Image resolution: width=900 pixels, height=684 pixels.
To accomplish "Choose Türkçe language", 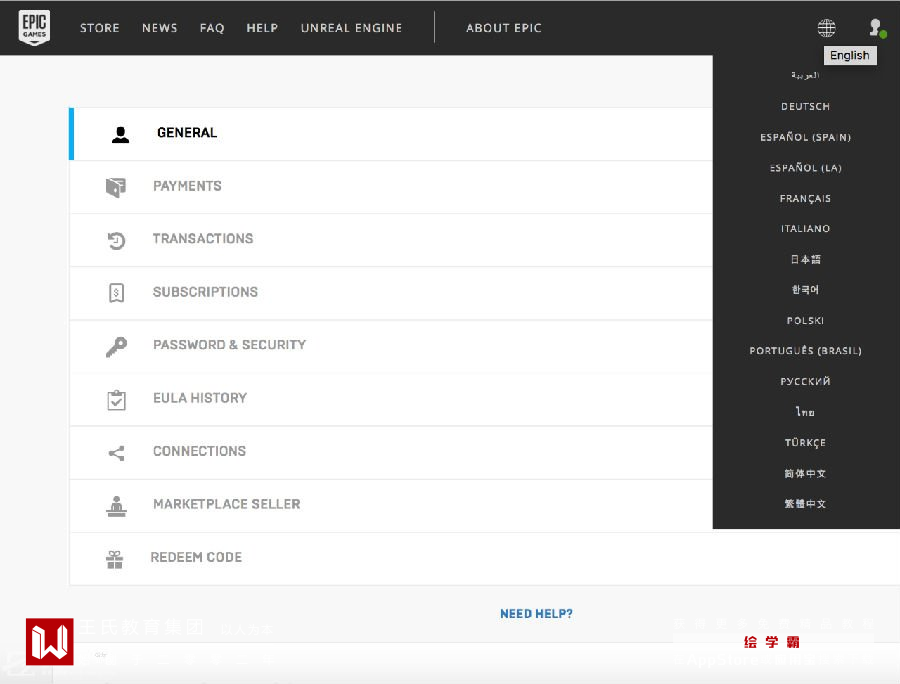I will tap(805, 442).
